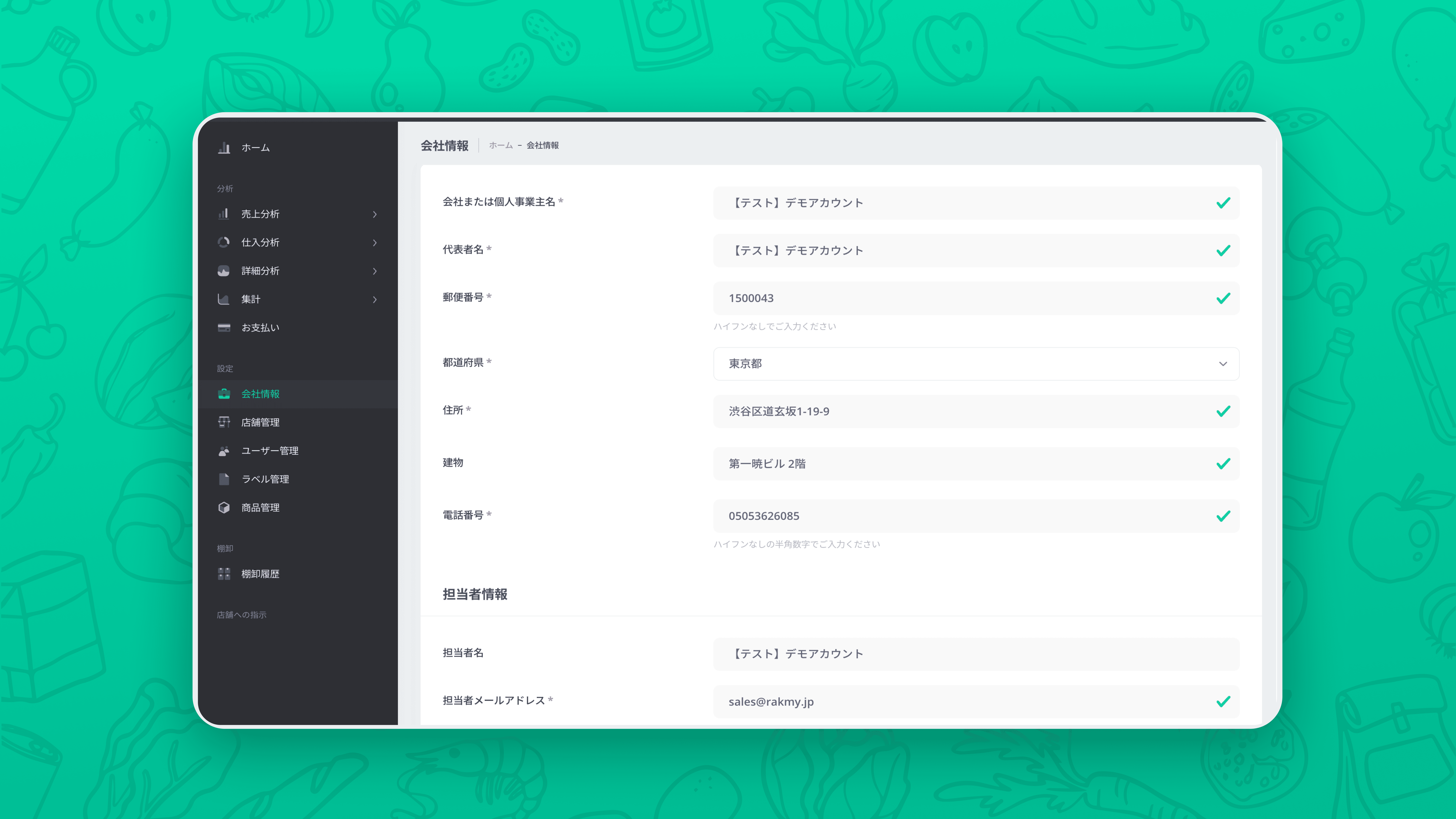This screenshot has width=1456, height=819.
Task: Click the store management (店舗管理) icon
Action: [224, 422]
